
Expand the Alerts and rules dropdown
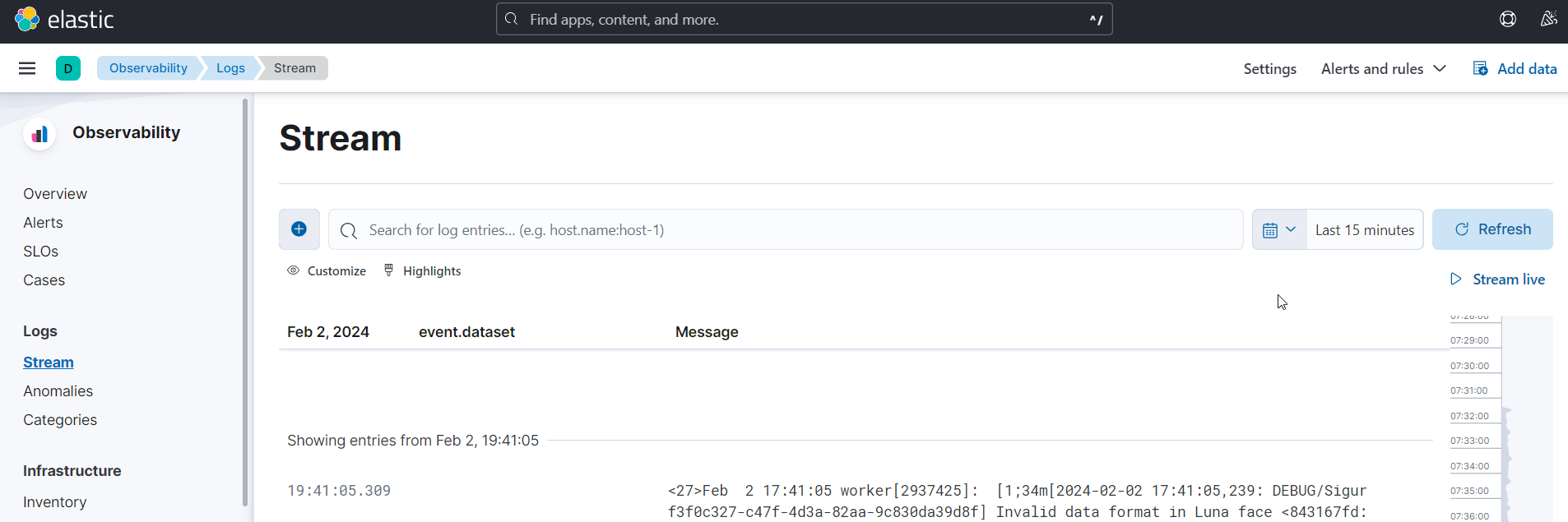coord(1383,69)
